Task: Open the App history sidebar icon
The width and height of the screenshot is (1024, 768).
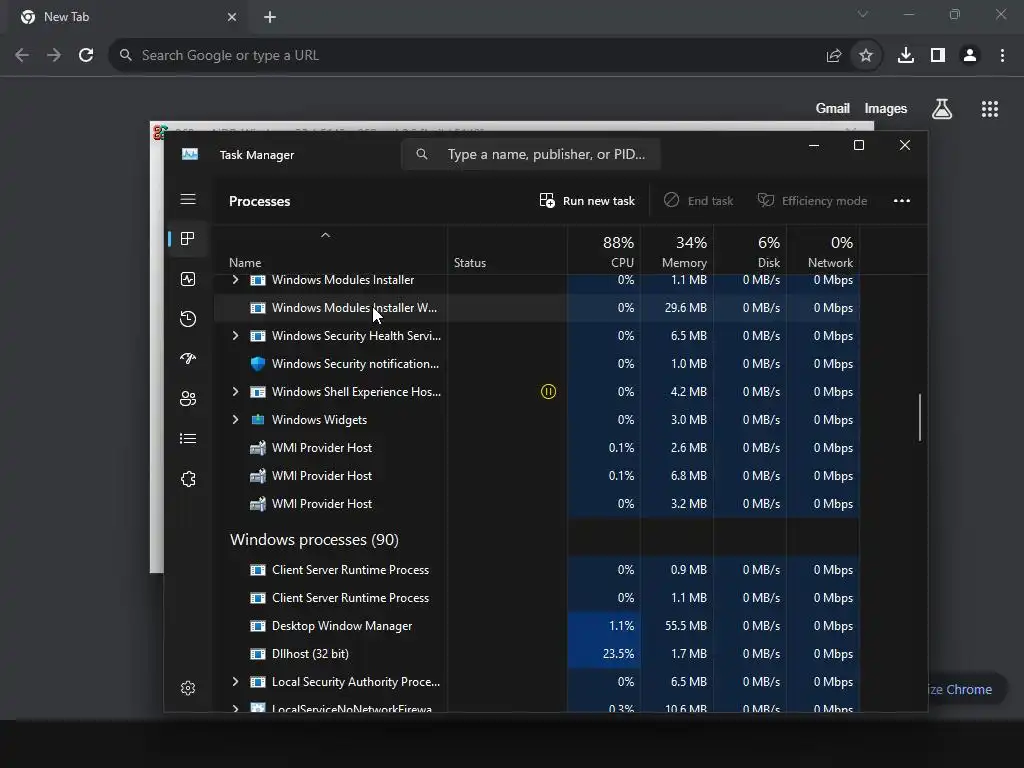Action: 188,319
